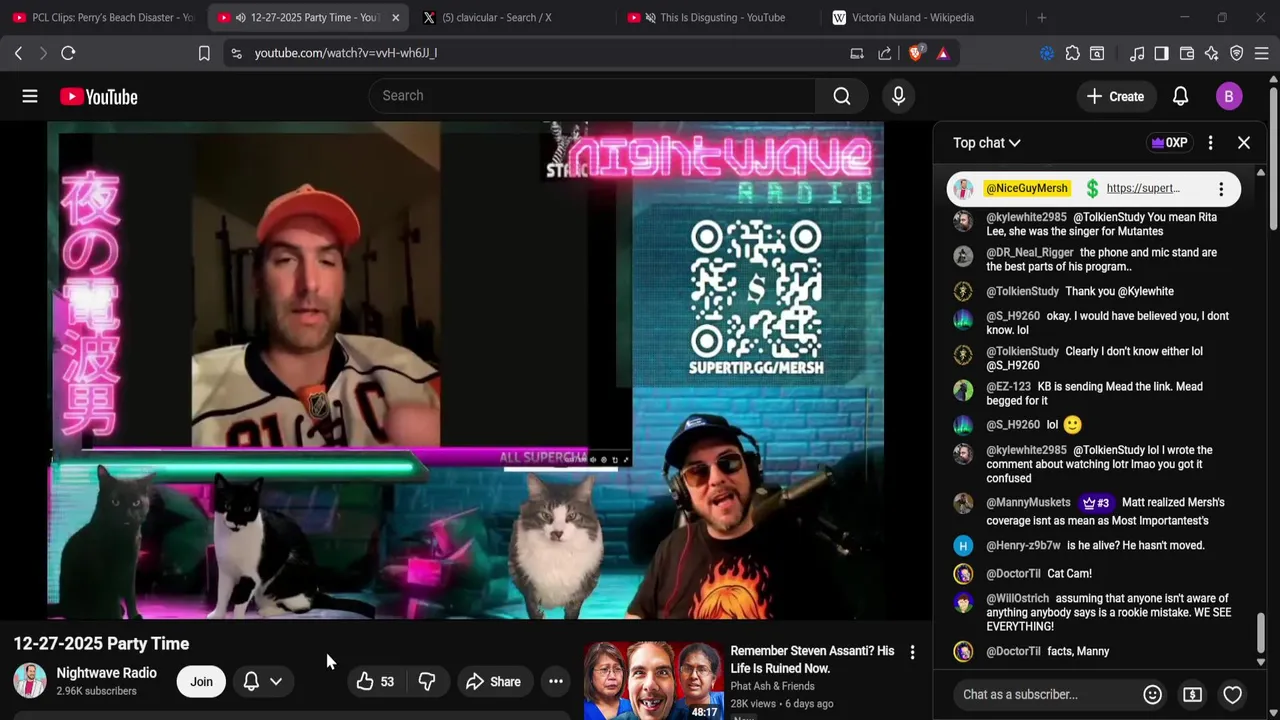Open Remember Steven Assanti video title
This screenshot has width=1280, height=720.
(x=812, y=659)
